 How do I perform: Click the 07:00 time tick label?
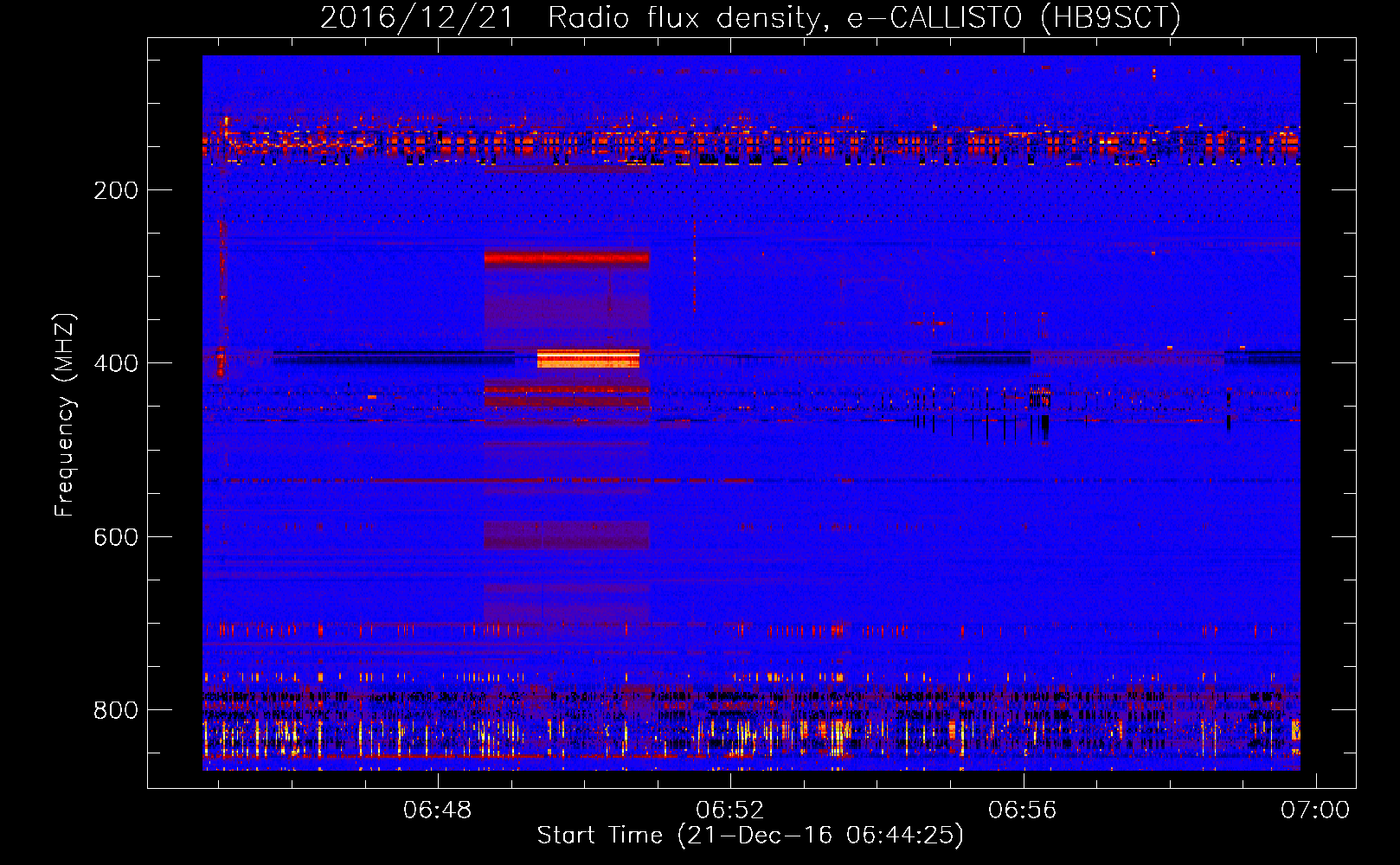1315,811
